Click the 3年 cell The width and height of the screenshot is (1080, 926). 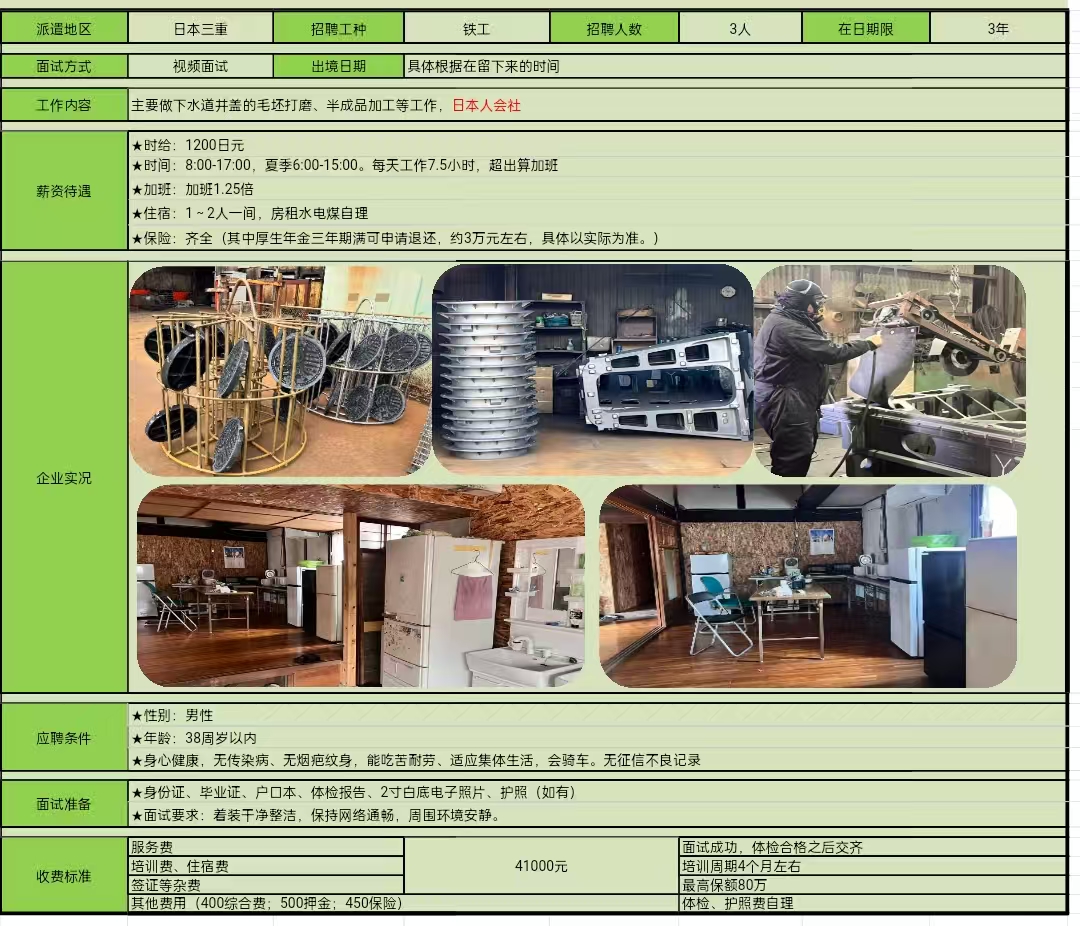pos(998,29)
